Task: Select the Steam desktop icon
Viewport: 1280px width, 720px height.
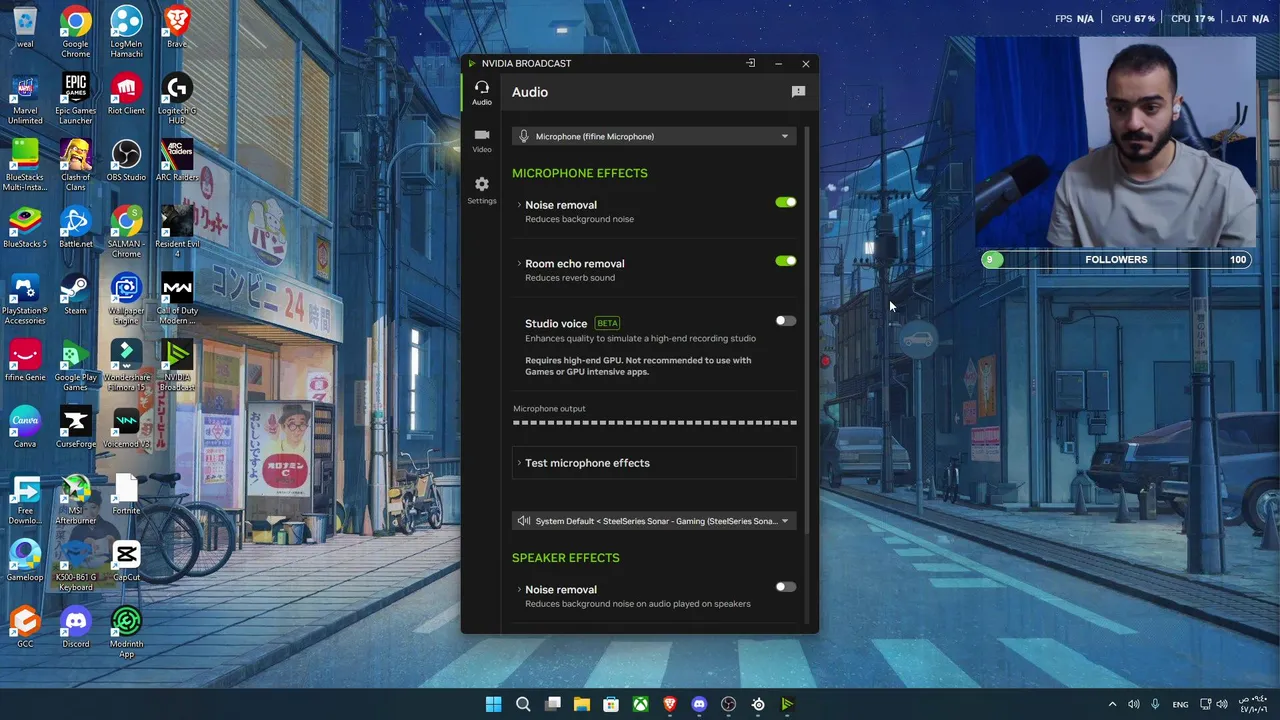Action: (76, 294)
